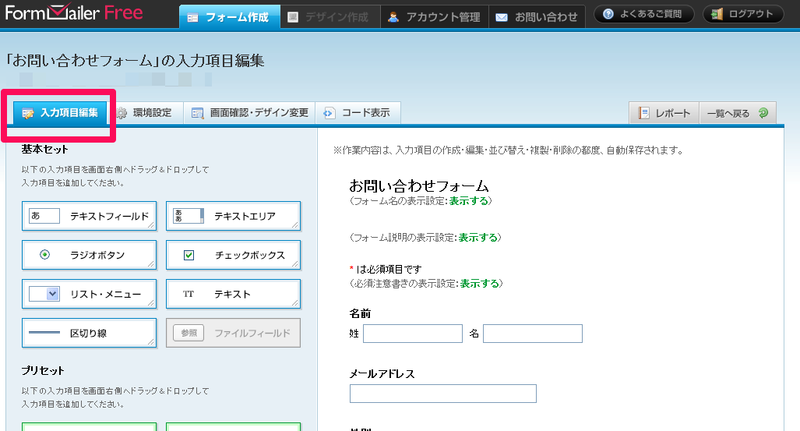Click the list menu dropdown icon

click(x=44, y=294)
